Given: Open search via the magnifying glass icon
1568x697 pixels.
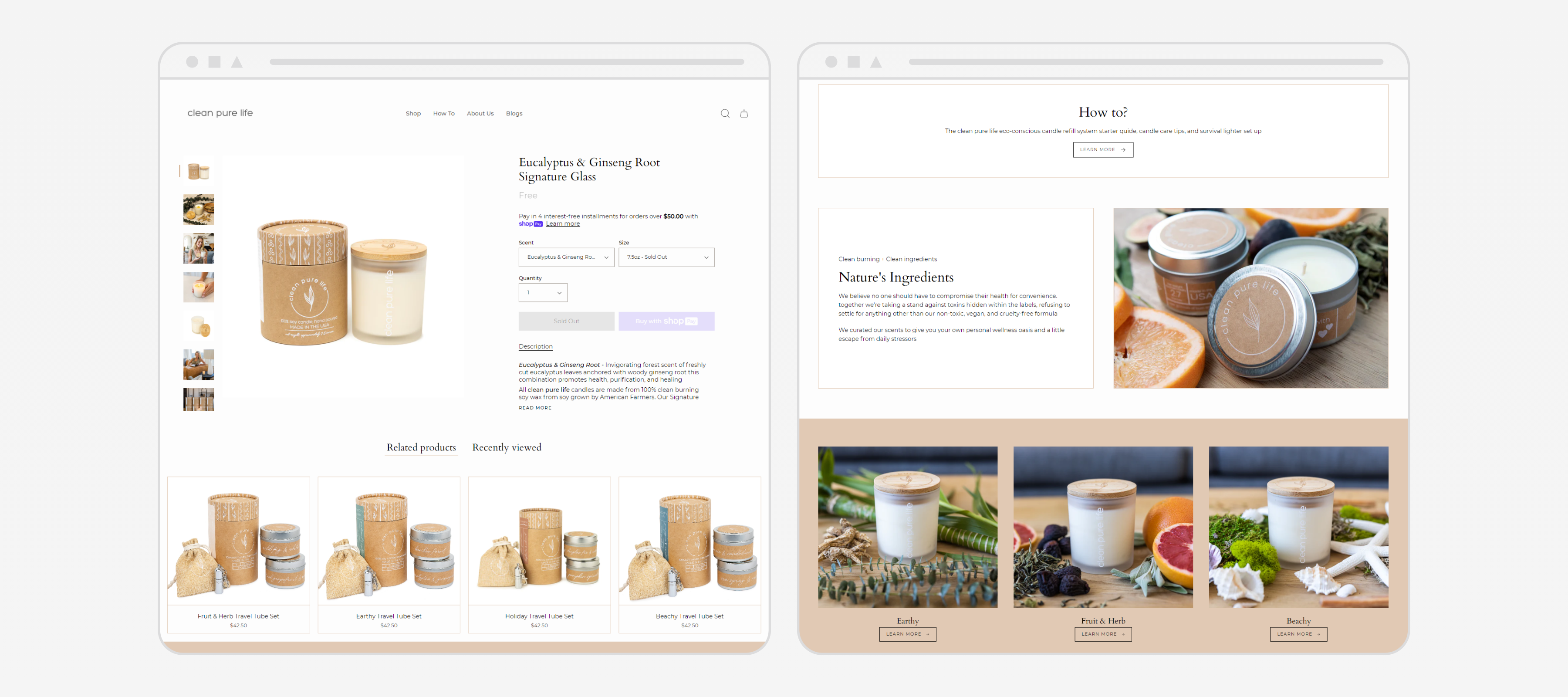Looking at the screenshot, I should tap(725, 113).
